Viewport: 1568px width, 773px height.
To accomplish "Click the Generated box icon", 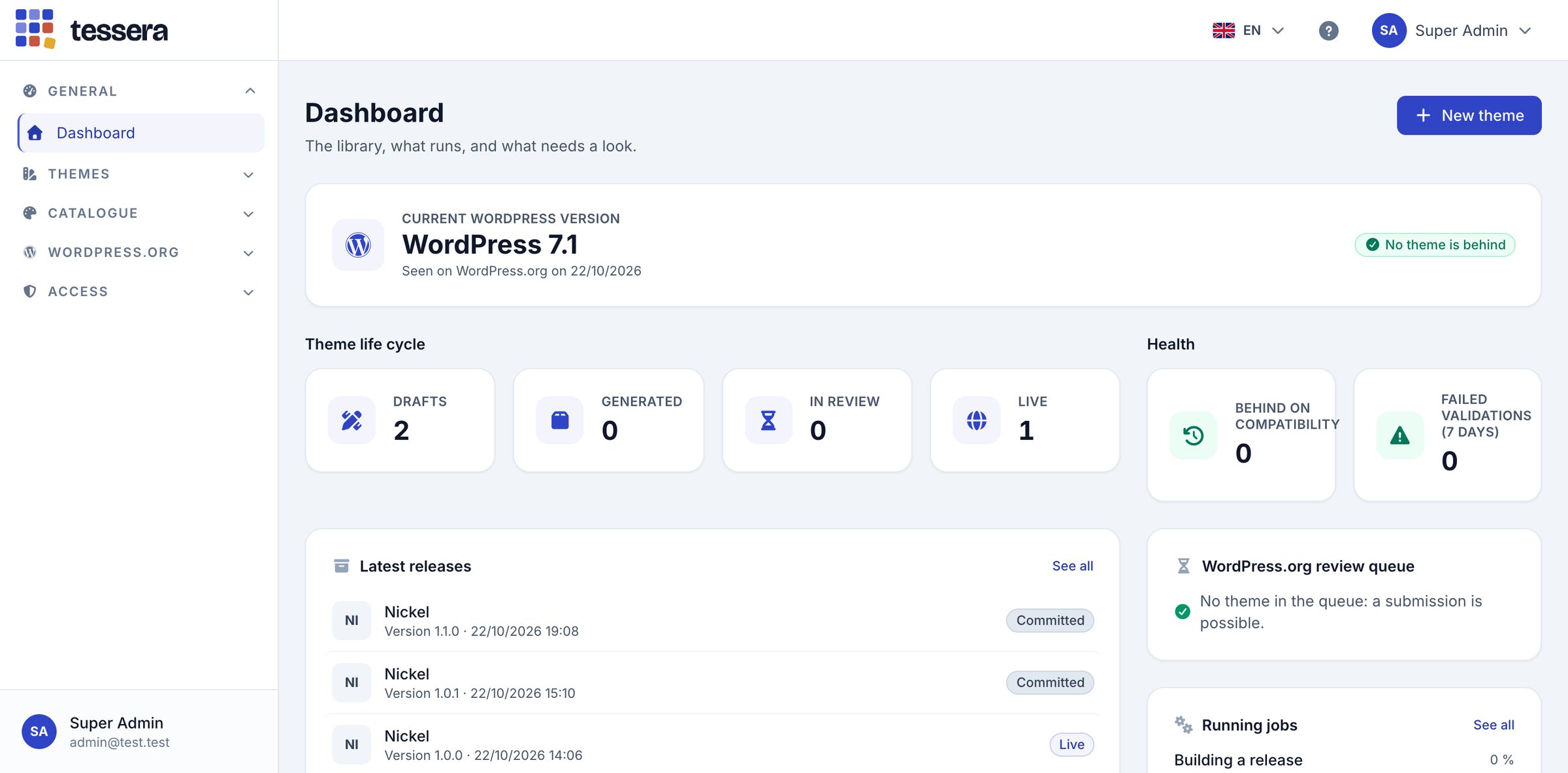I will (x=560, y=420).
